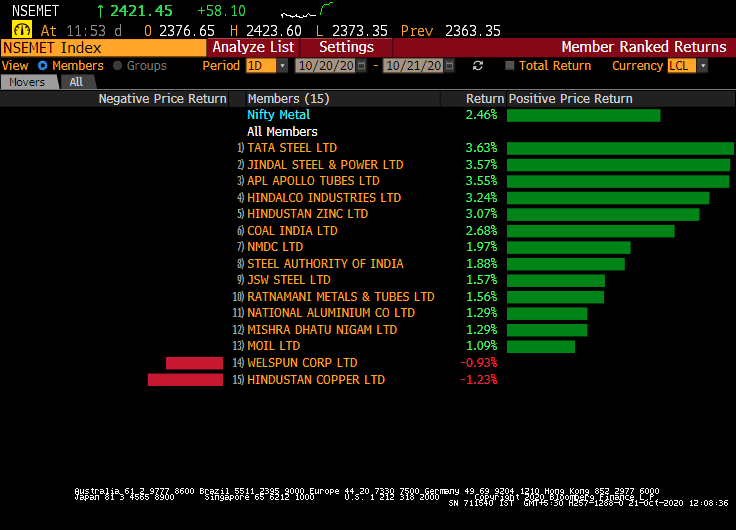736x530 pixels.
Task: Click the green up arrow next to 2421.45
Action: click(100, 11)
